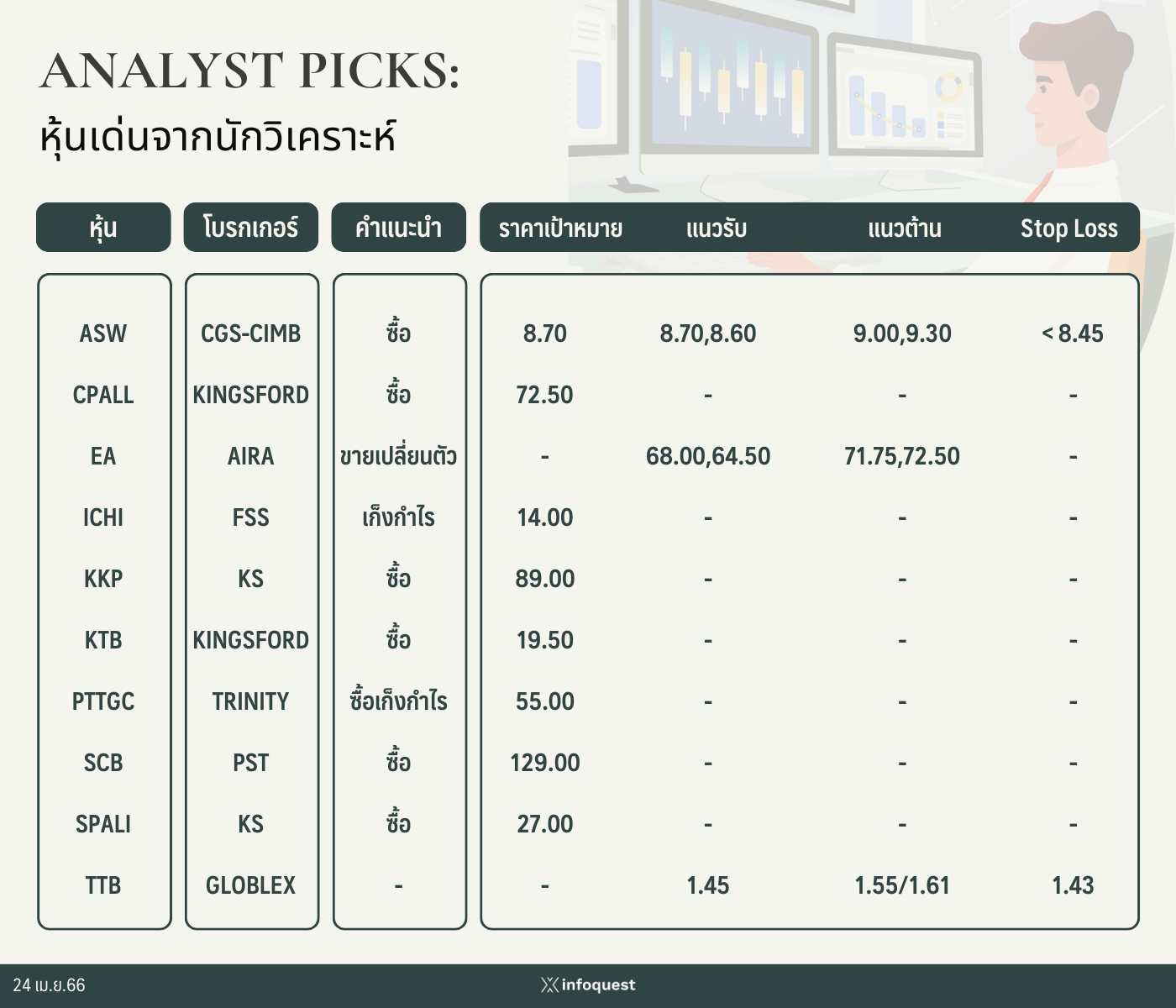Click ขายเปลี่ยนตัว recommendation for EA

[x=398, y=456]
